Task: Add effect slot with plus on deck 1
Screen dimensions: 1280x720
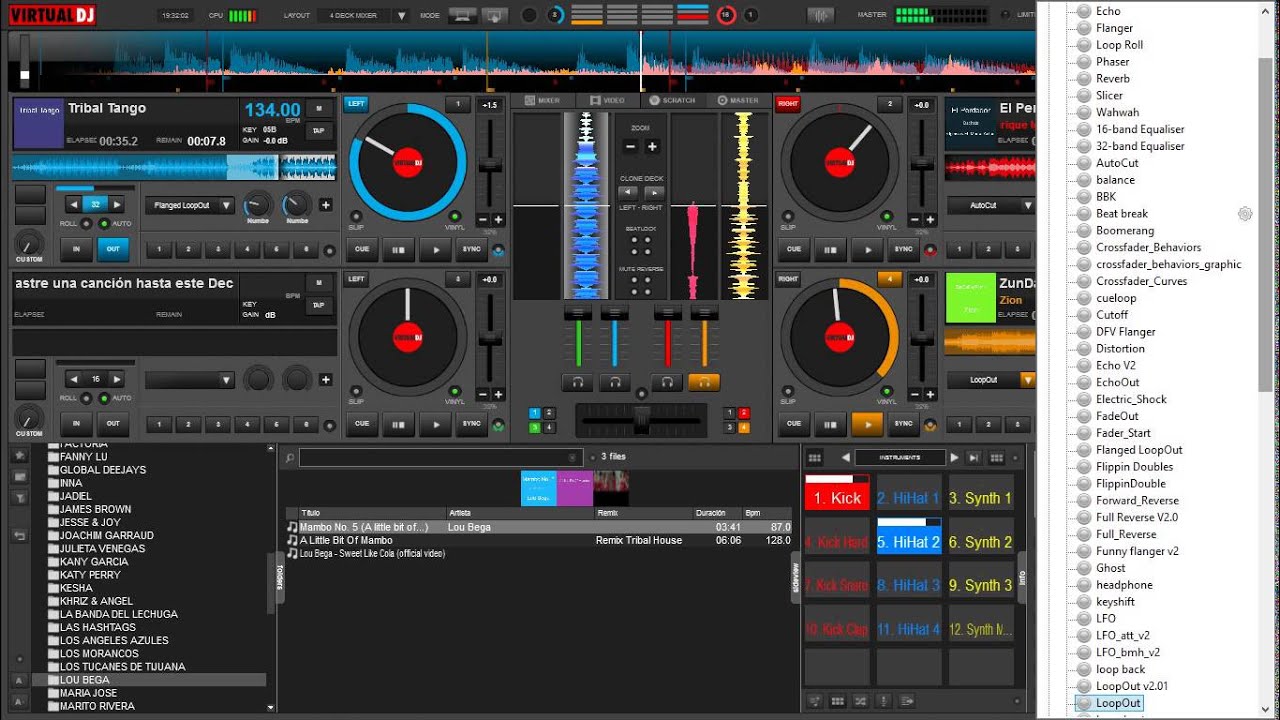Action: point(325,205)
